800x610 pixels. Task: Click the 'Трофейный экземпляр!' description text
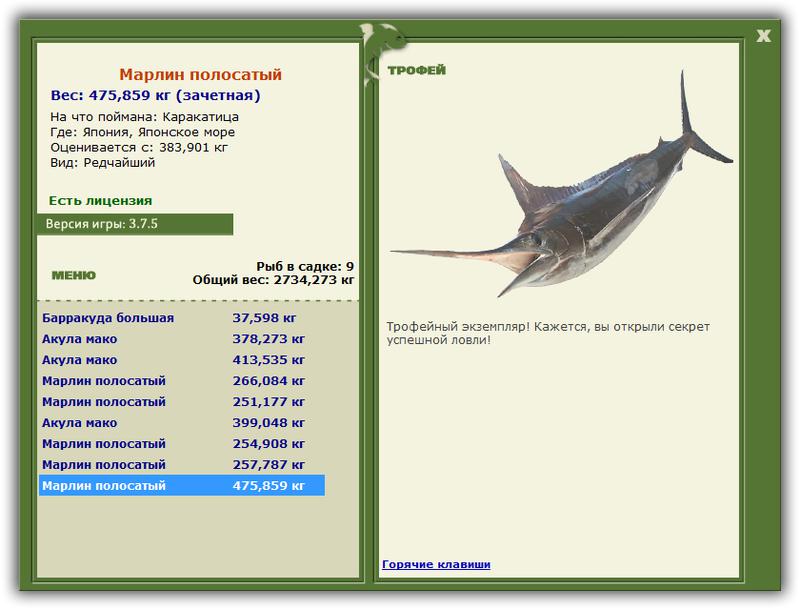point(548,333)
